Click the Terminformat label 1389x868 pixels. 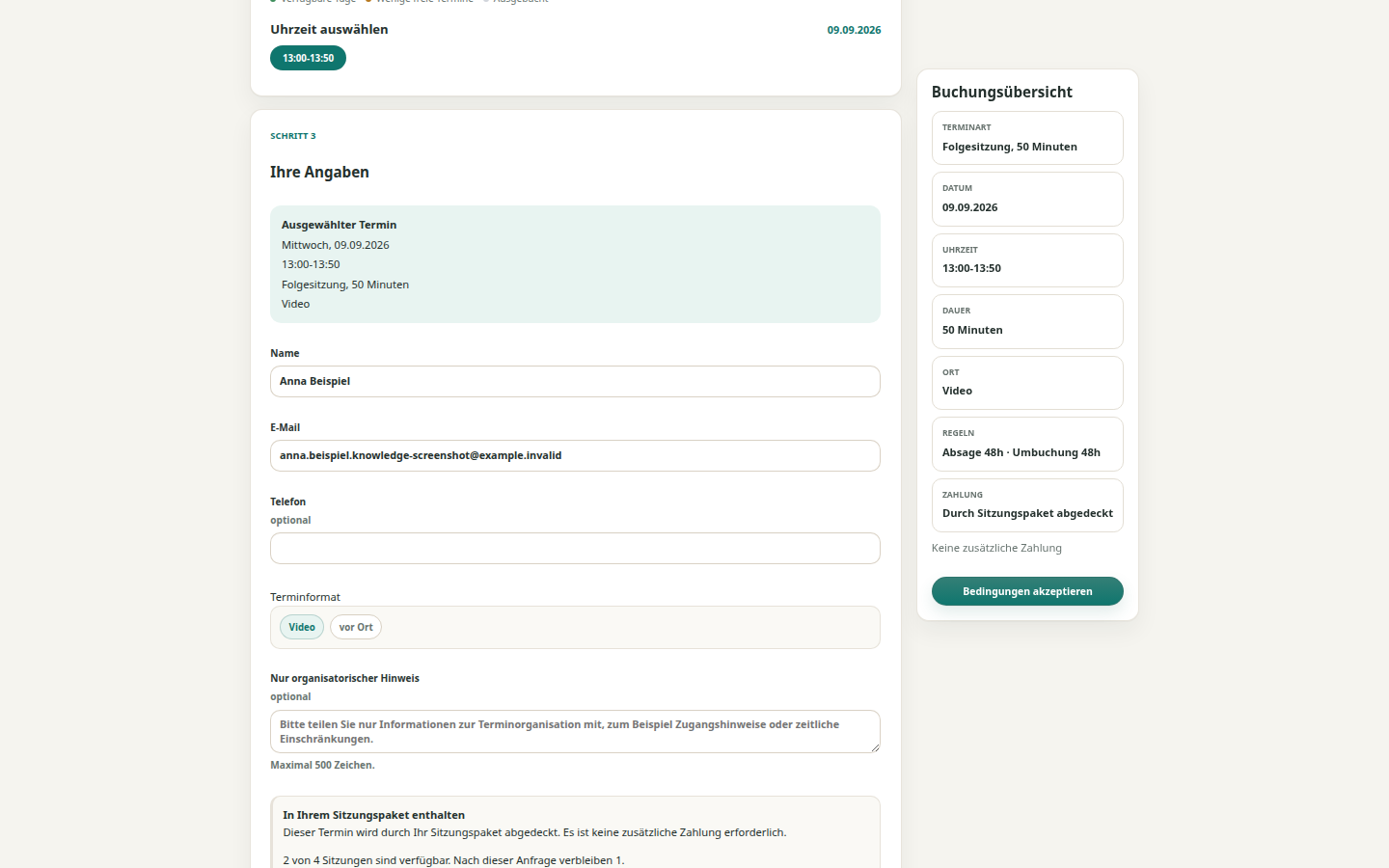[305, 597]
